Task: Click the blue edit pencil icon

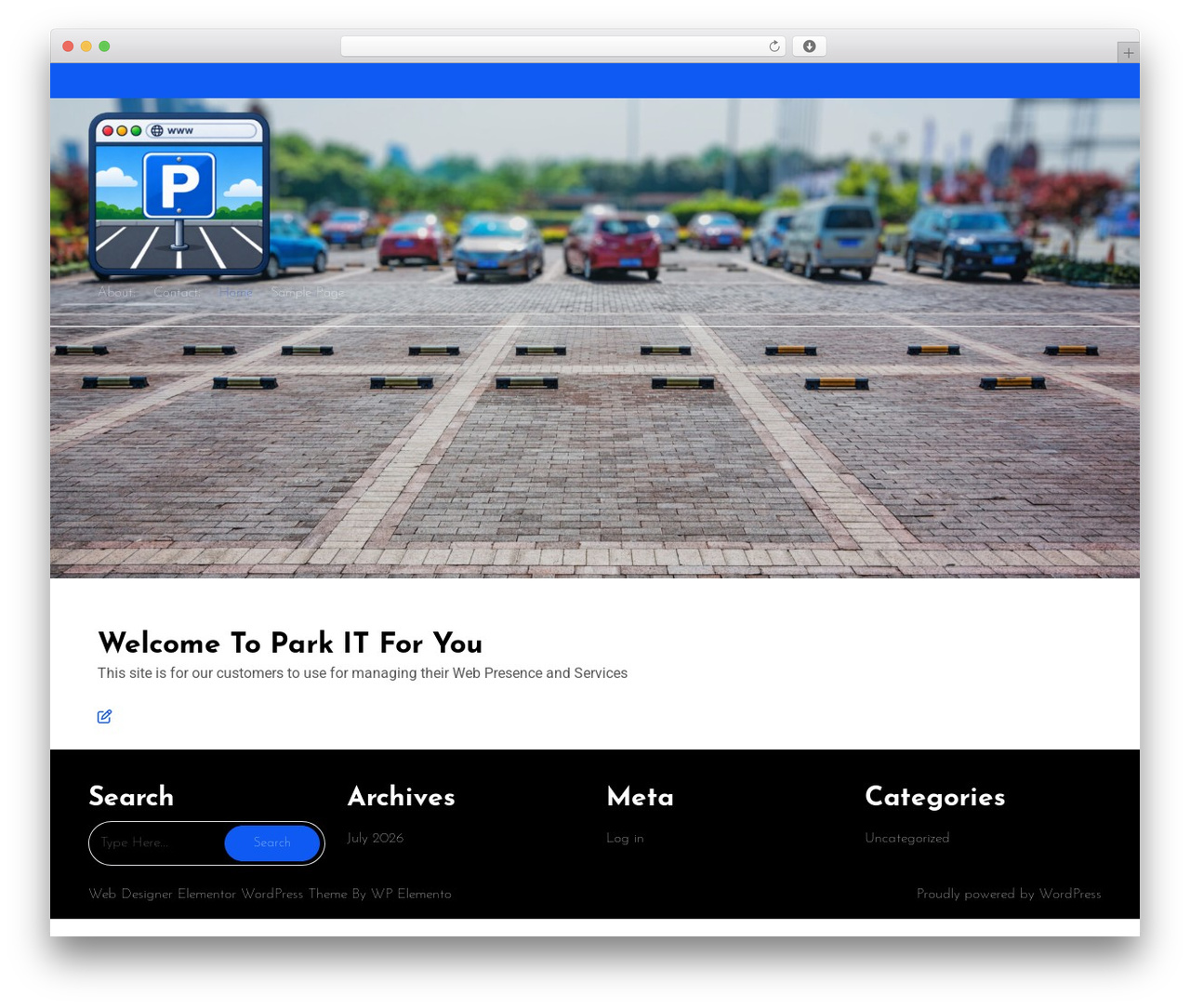Action: point(104,716)
